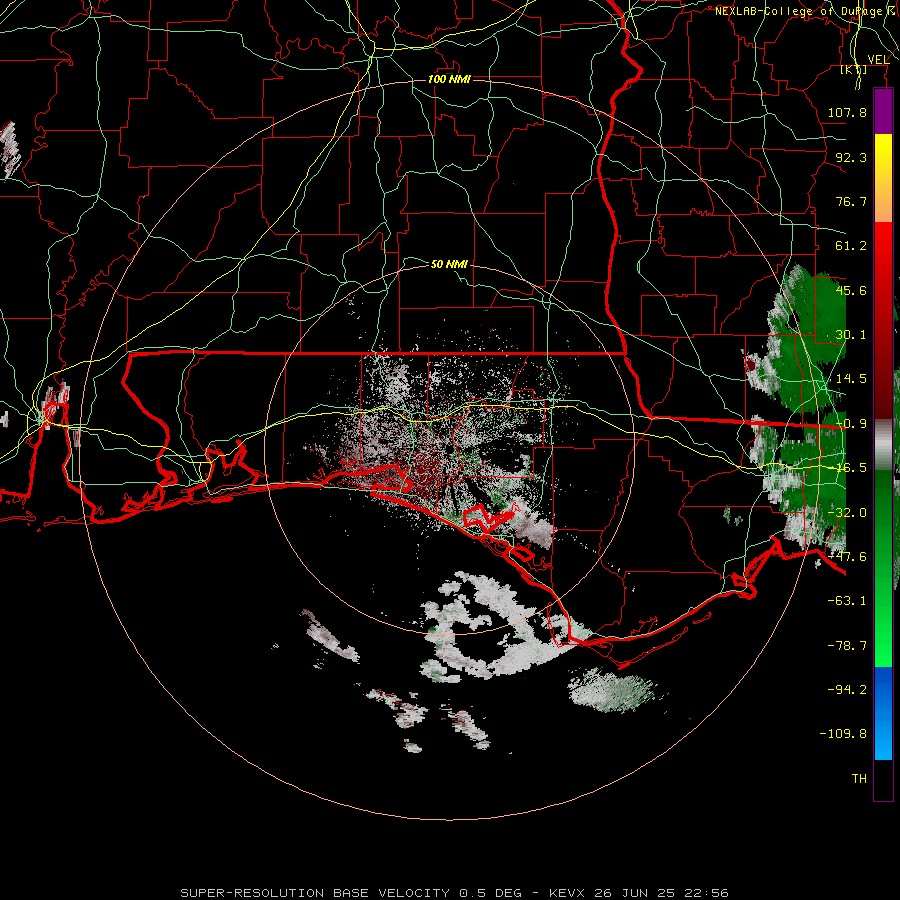
Task: Select the 61.2 velocity scale value
Action: click(x=851, y=246)
